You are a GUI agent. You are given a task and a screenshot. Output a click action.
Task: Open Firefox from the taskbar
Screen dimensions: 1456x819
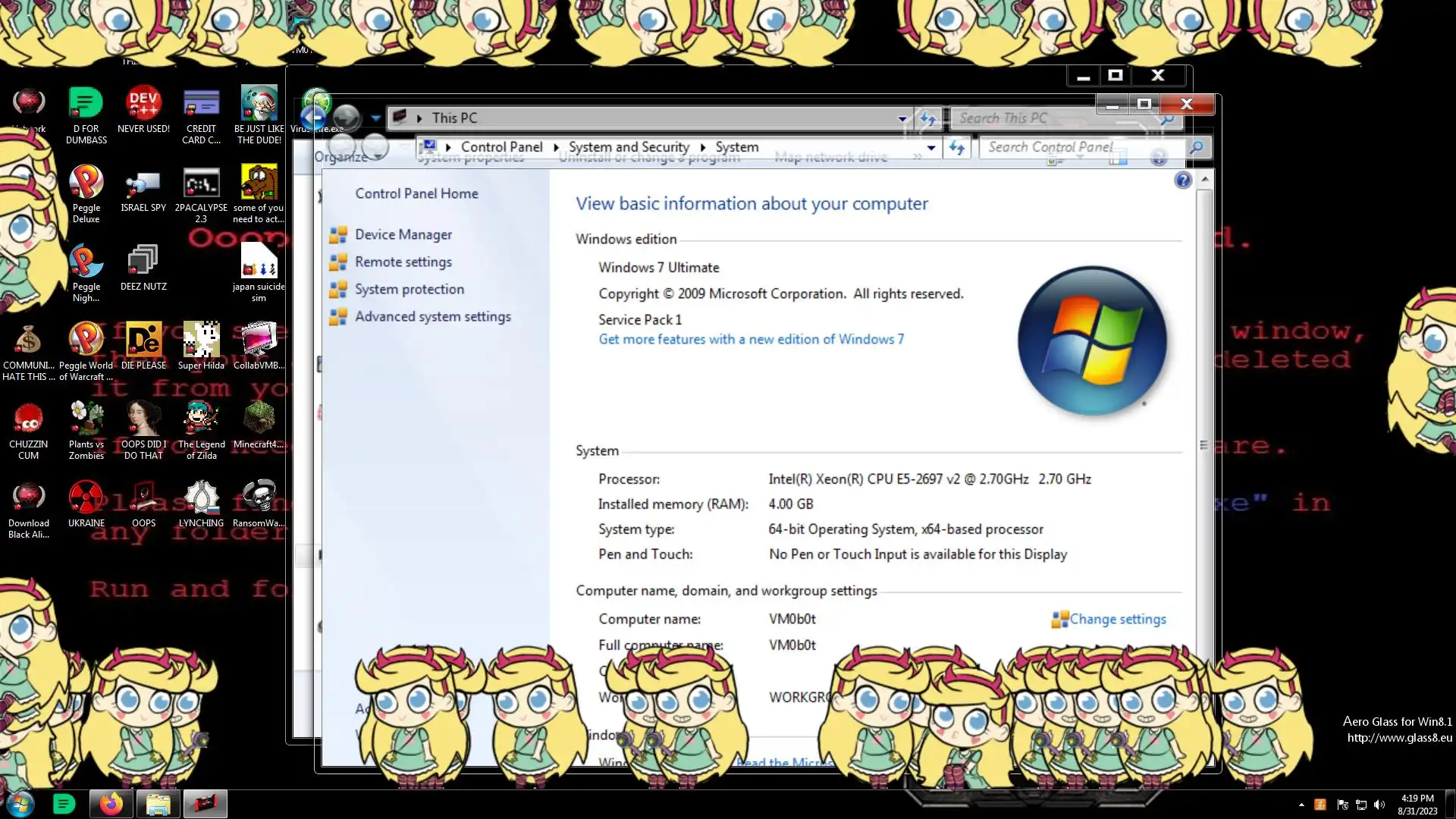tap(111, 804)
